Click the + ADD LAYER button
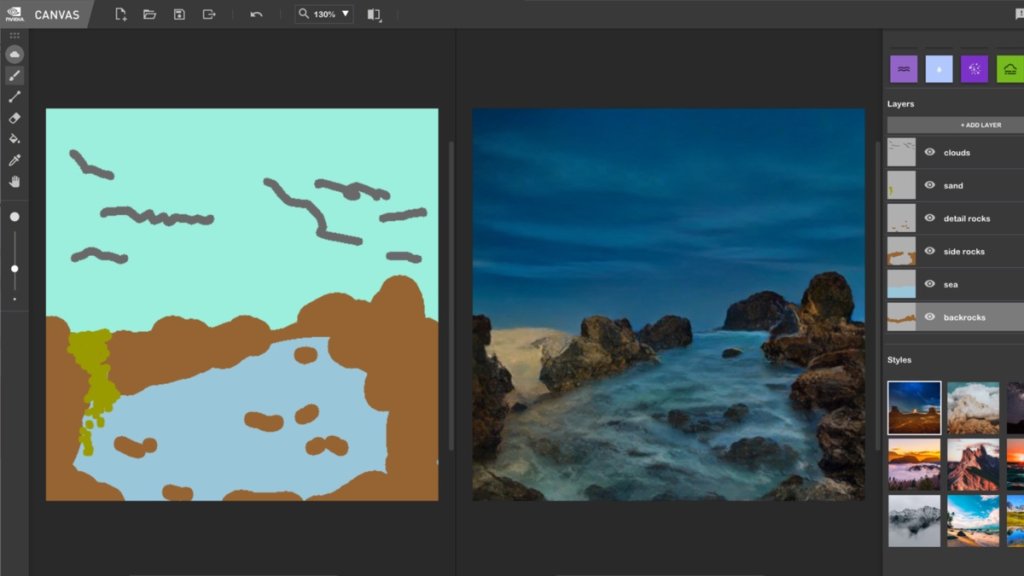 (955, 125)
